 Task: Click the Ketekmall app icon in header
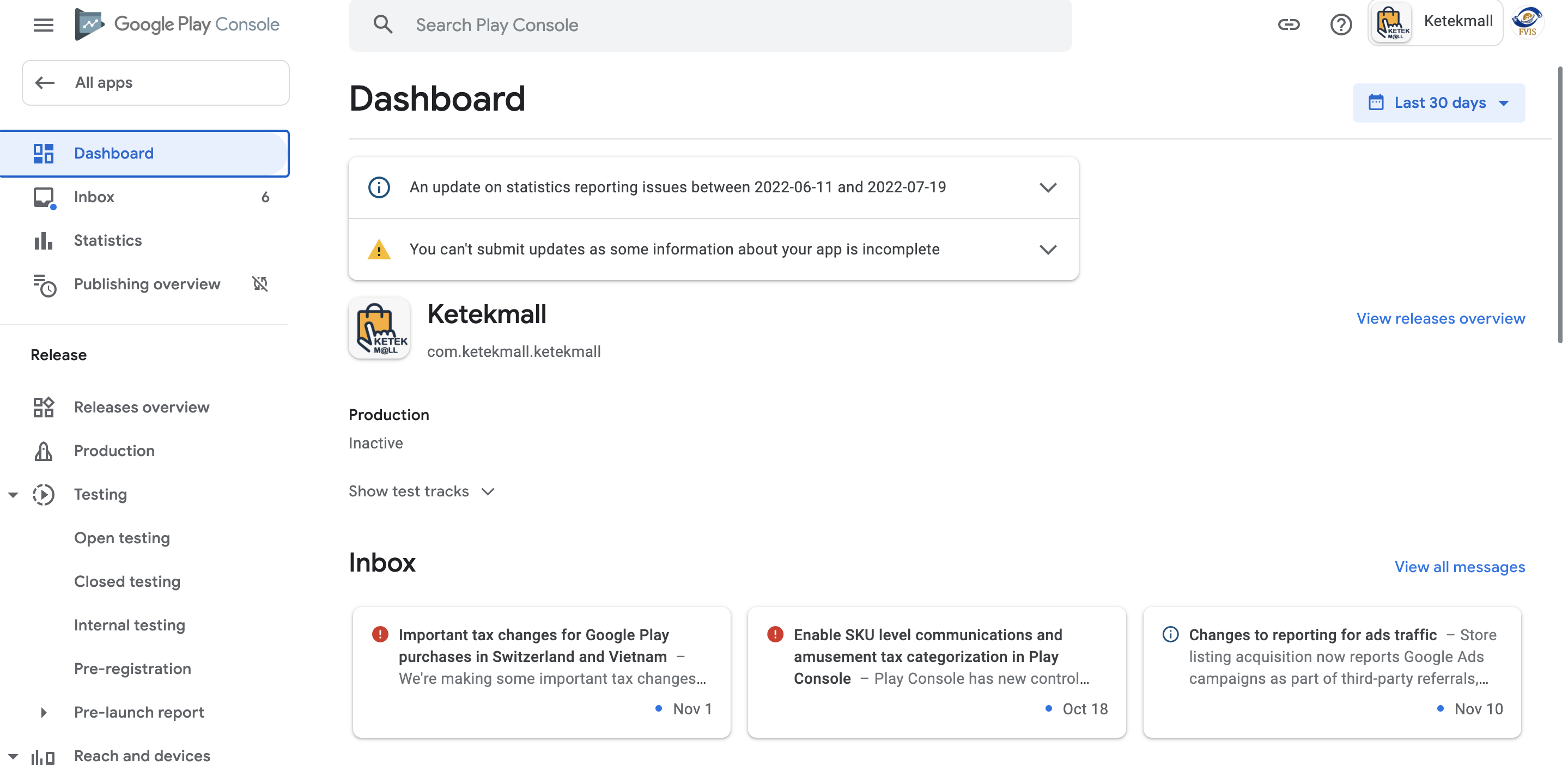point(1391,23)
